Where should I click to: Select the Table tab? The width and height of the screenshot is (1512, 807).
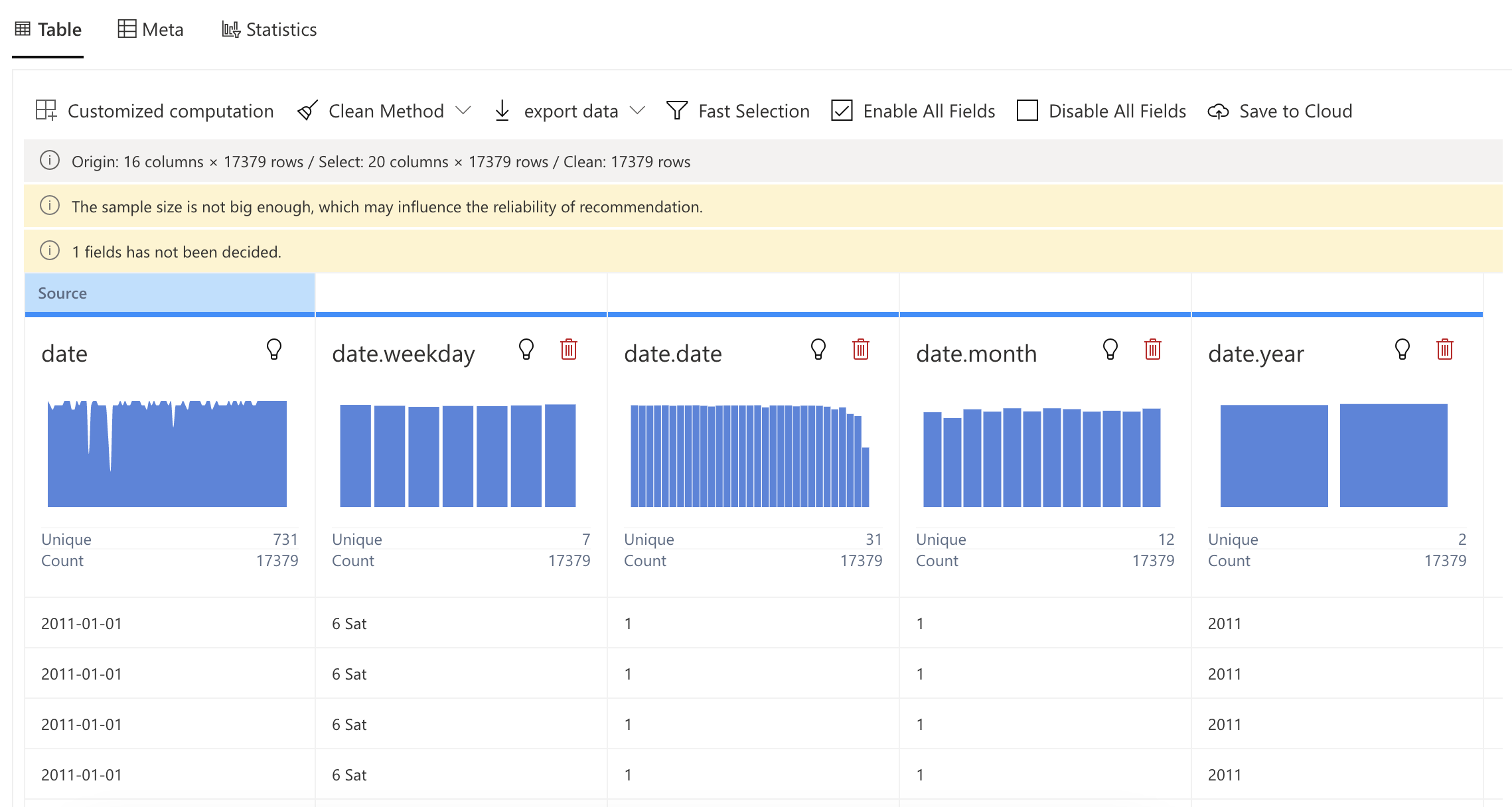pyautogui.click(x=48, y=29)
